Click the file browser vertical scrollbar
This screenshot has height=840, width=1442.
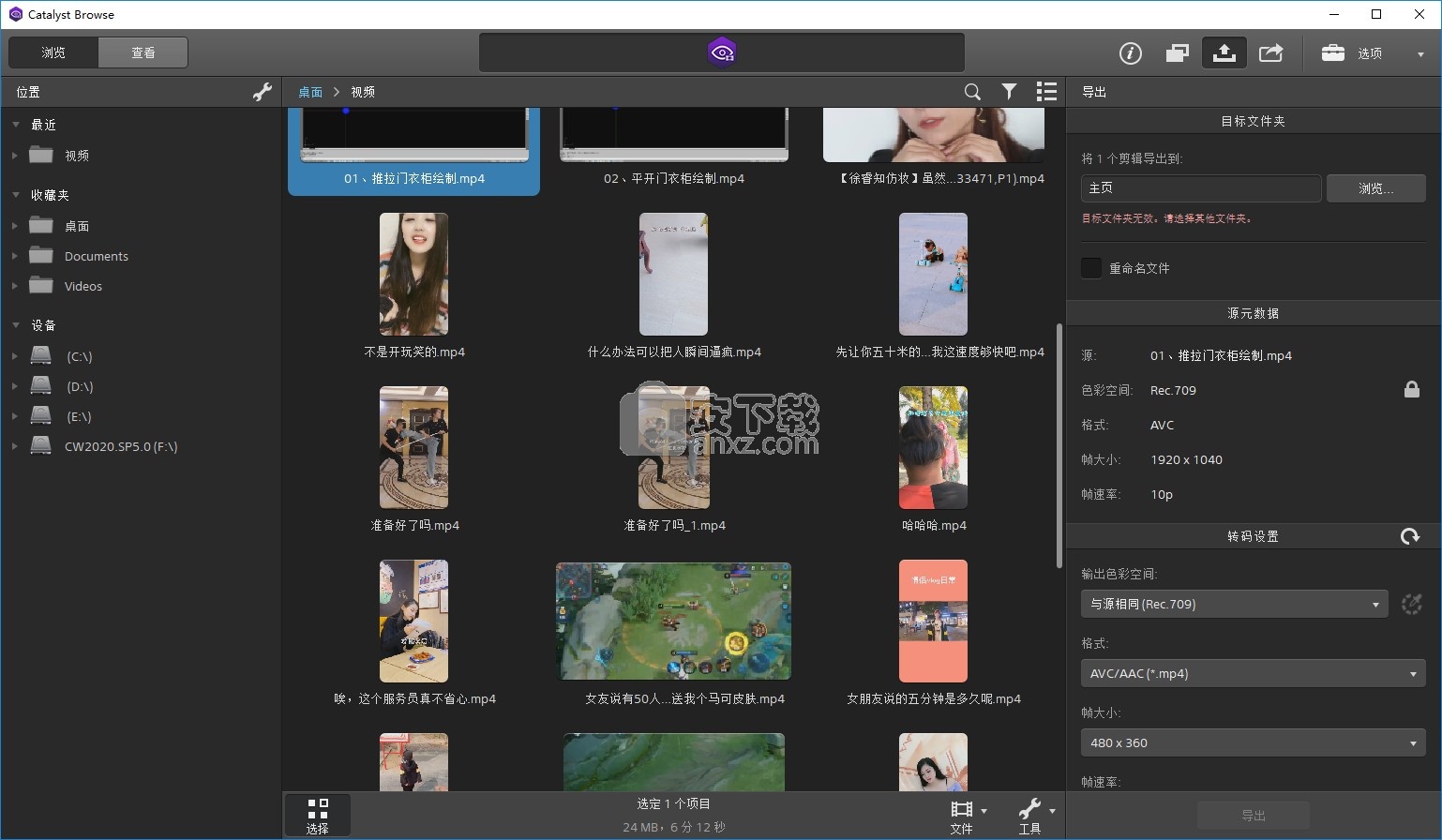(x=1059, y=445)
